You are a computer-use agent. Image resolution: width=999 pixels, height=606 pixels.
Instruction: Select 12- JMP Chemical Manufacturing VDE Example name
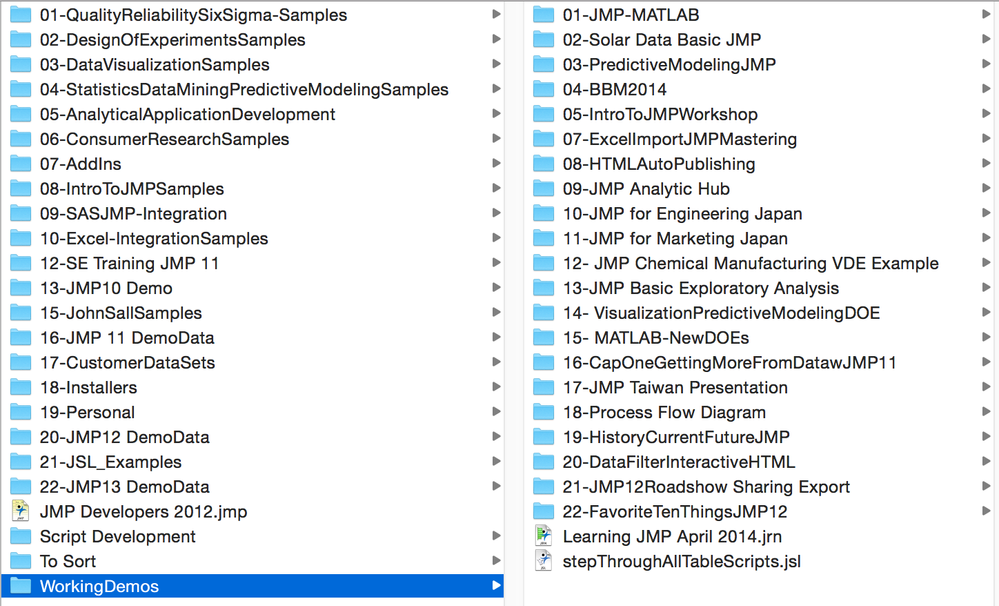(751, 263)
